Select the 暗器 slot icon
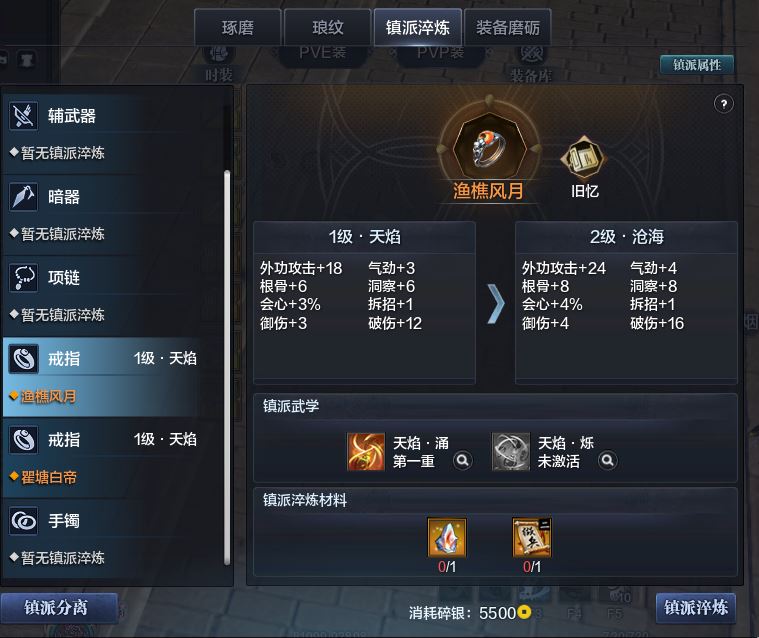This screenshot has height=638, width=759. pyautogui.click(x=23, y=197)
